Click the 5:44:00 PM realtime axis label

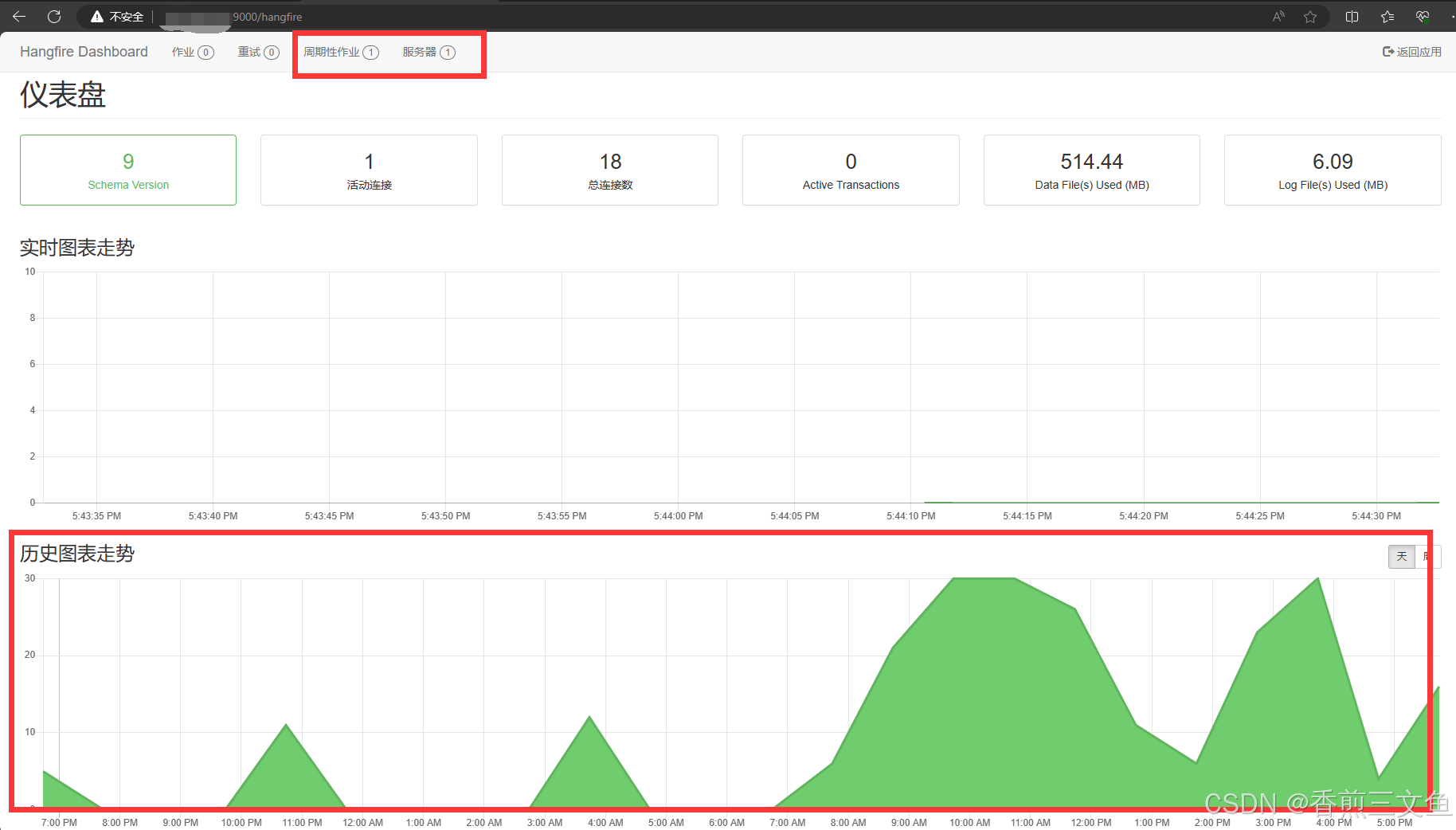(x=678, y=516)
